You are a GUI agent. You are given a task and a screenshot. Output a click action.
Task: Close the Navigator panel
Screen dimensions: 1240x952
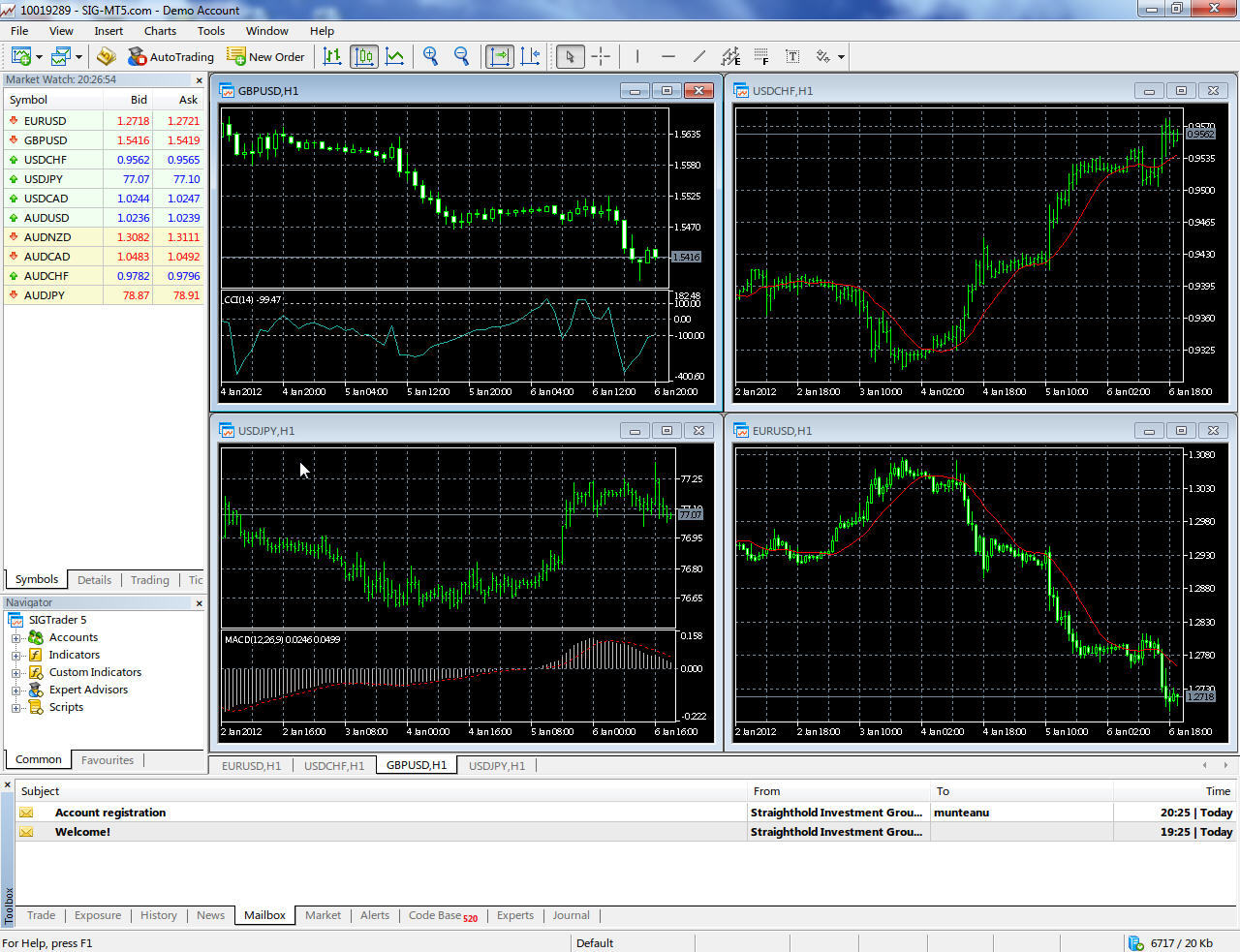pyautogui.click(x=200, y=603)
